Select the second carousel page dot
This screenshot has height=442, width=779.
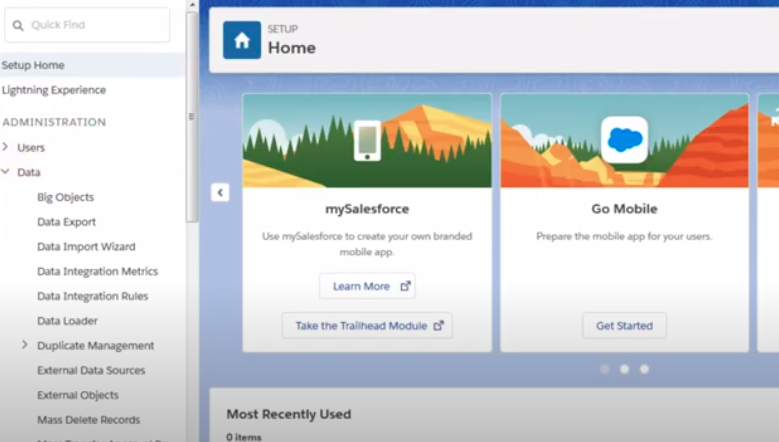[624, 369]
